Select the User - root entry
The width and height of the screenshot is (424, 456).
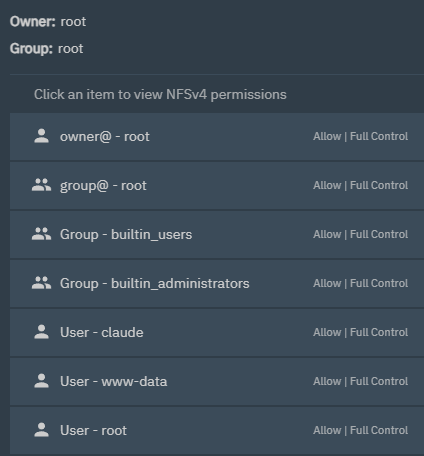click(217, 430)
